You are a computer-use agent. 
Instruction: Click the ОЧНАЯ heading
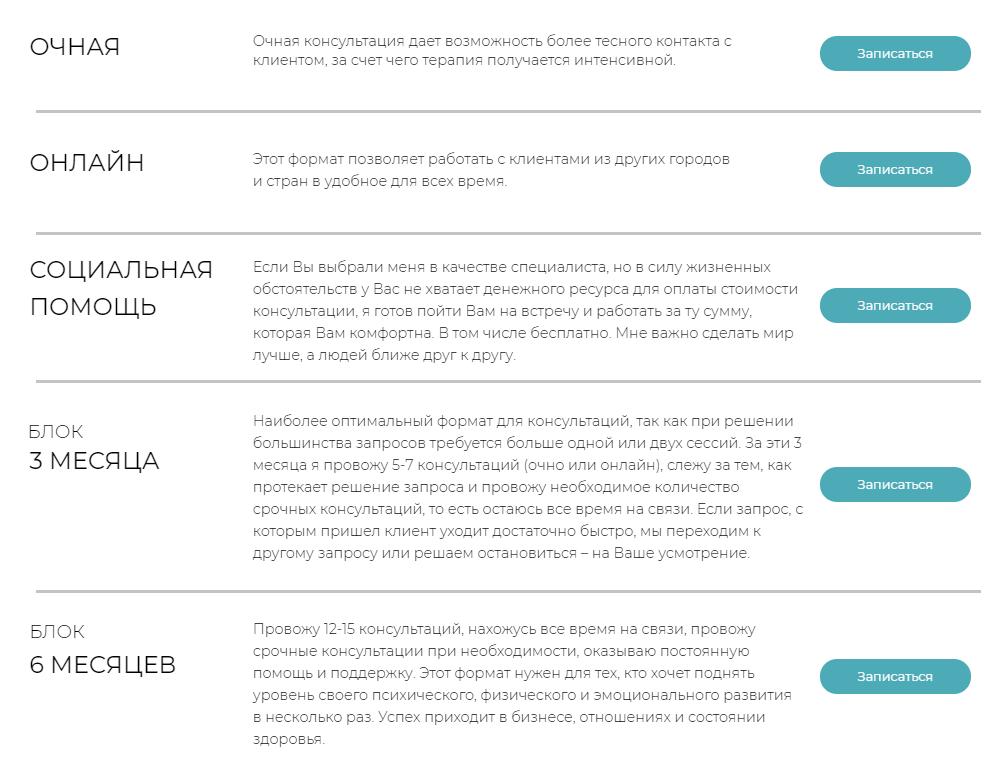75,47
